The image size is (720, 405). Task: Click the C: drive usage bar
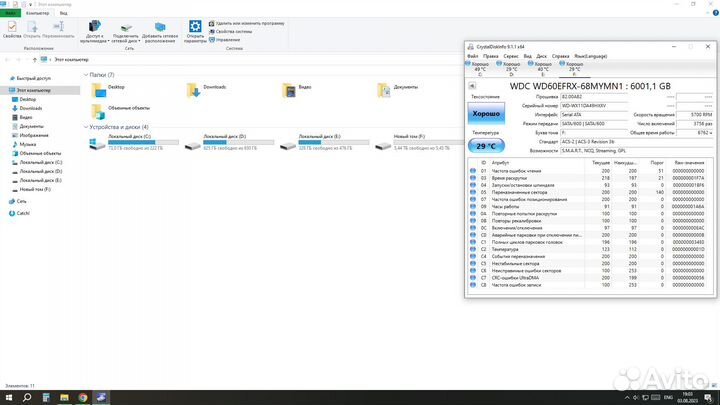tap(143, 142)
